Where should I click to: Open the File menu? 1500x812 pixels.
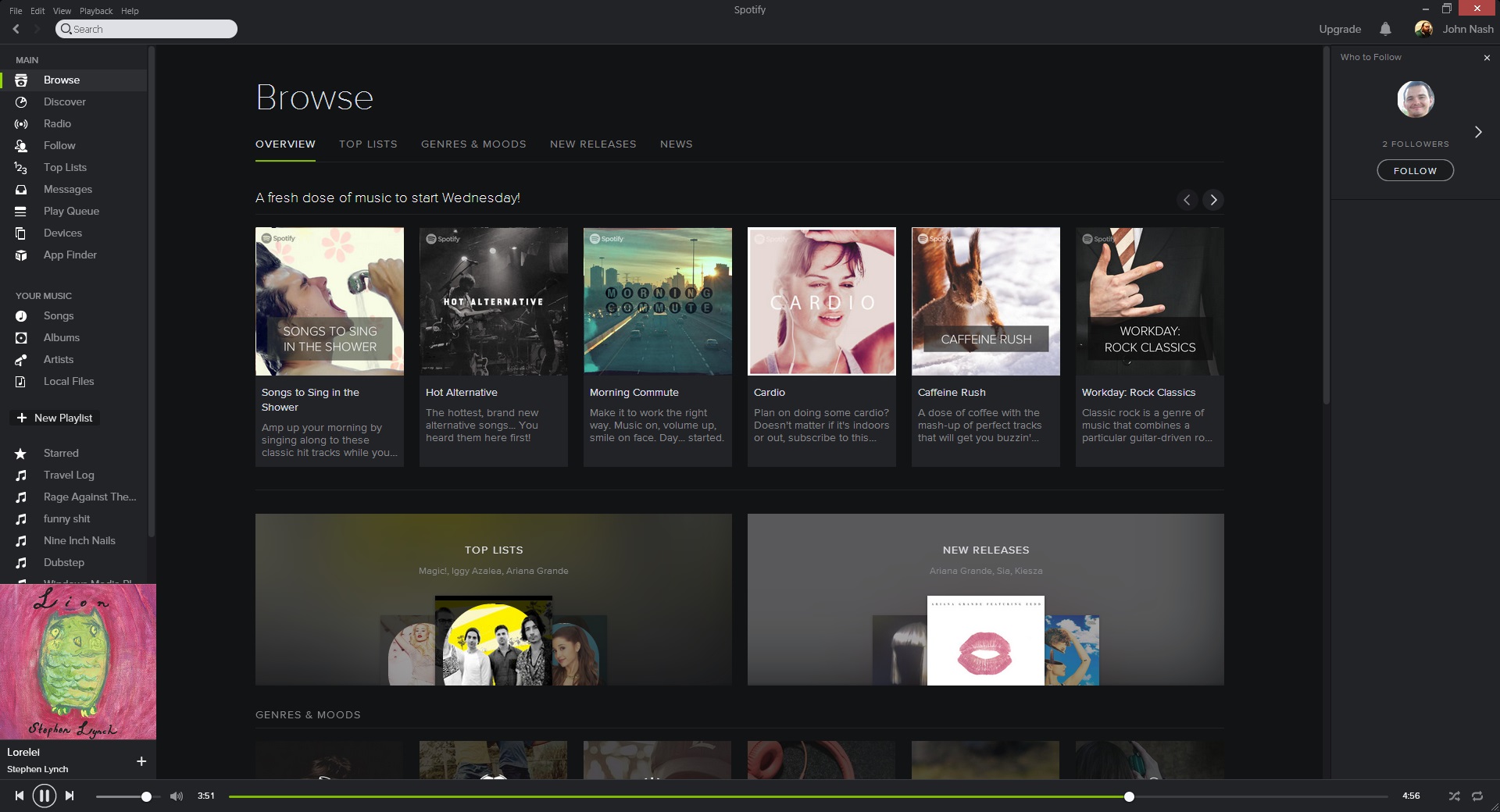click(16, 11)
